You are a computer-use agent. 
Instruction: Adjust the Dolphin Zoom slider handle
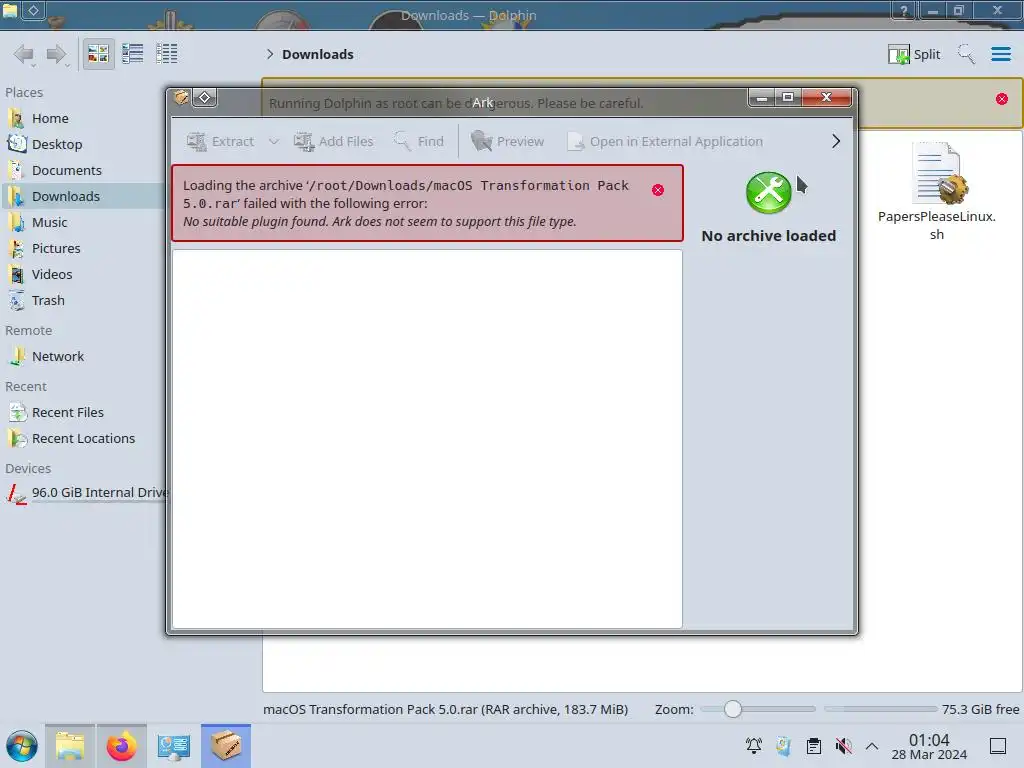(x=733, y=709)
